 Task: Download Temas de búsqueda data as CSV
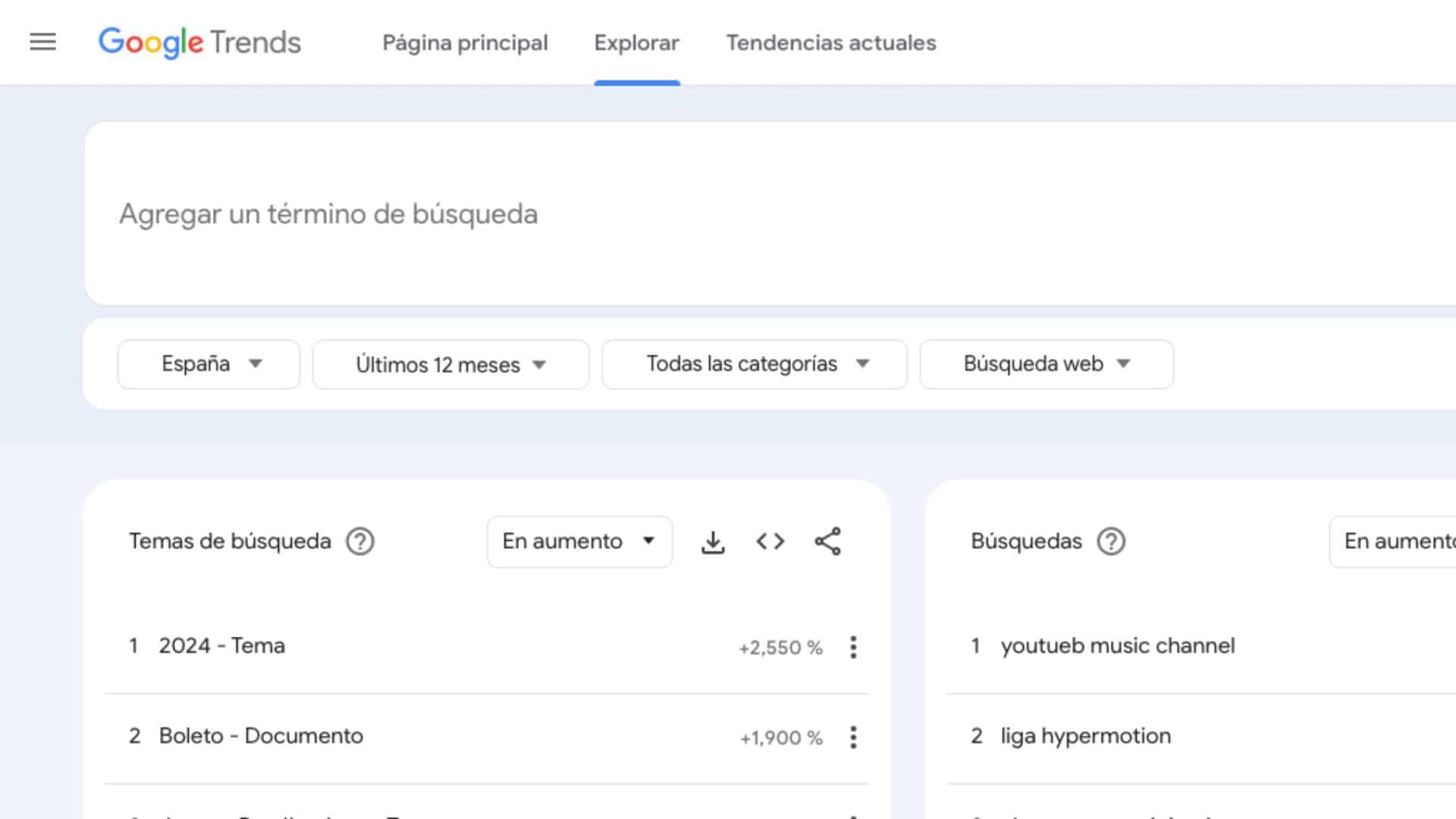pos(713,541)
